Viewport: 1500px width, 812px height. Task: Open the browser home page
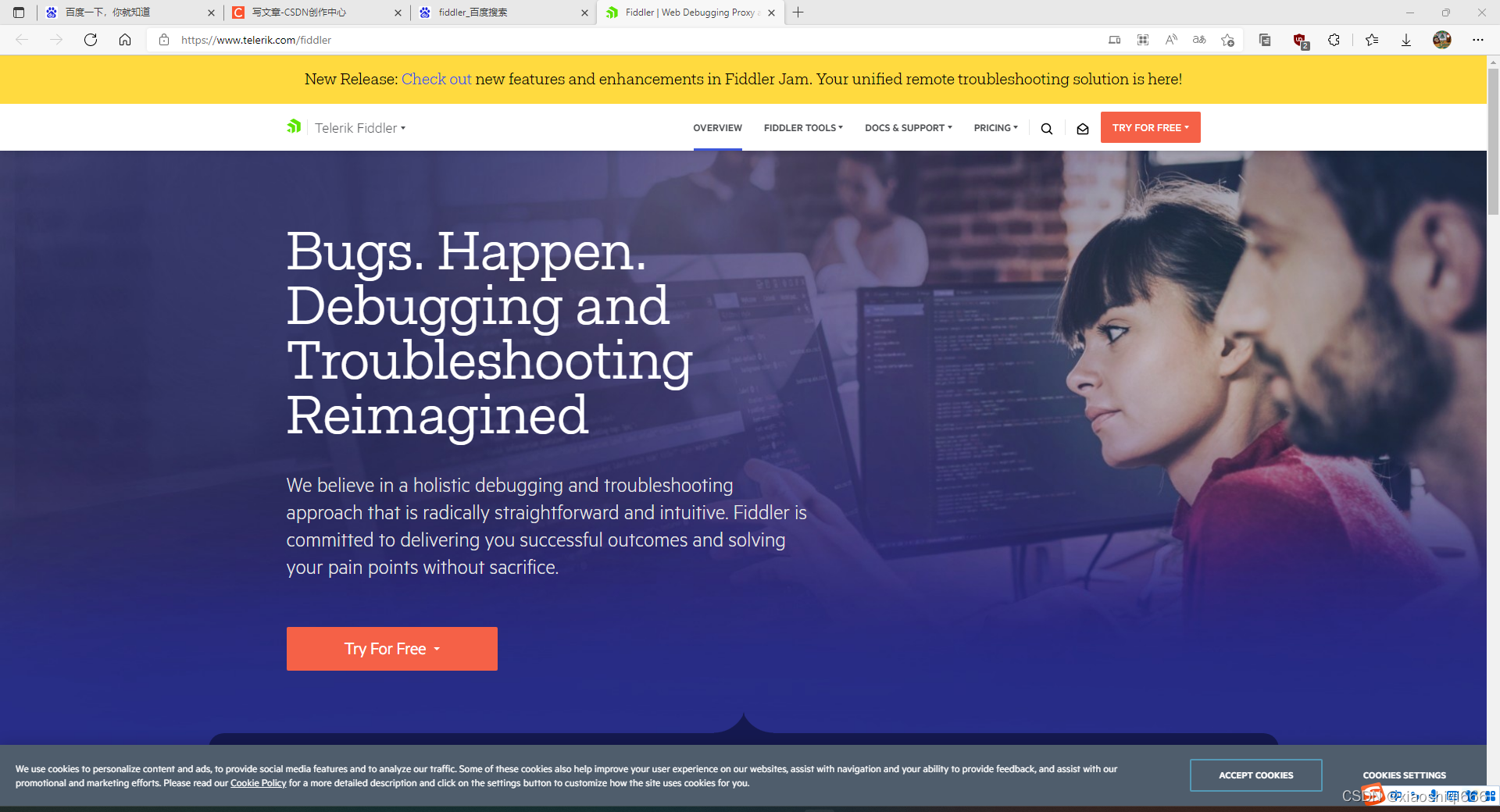[x=125, y=40]
